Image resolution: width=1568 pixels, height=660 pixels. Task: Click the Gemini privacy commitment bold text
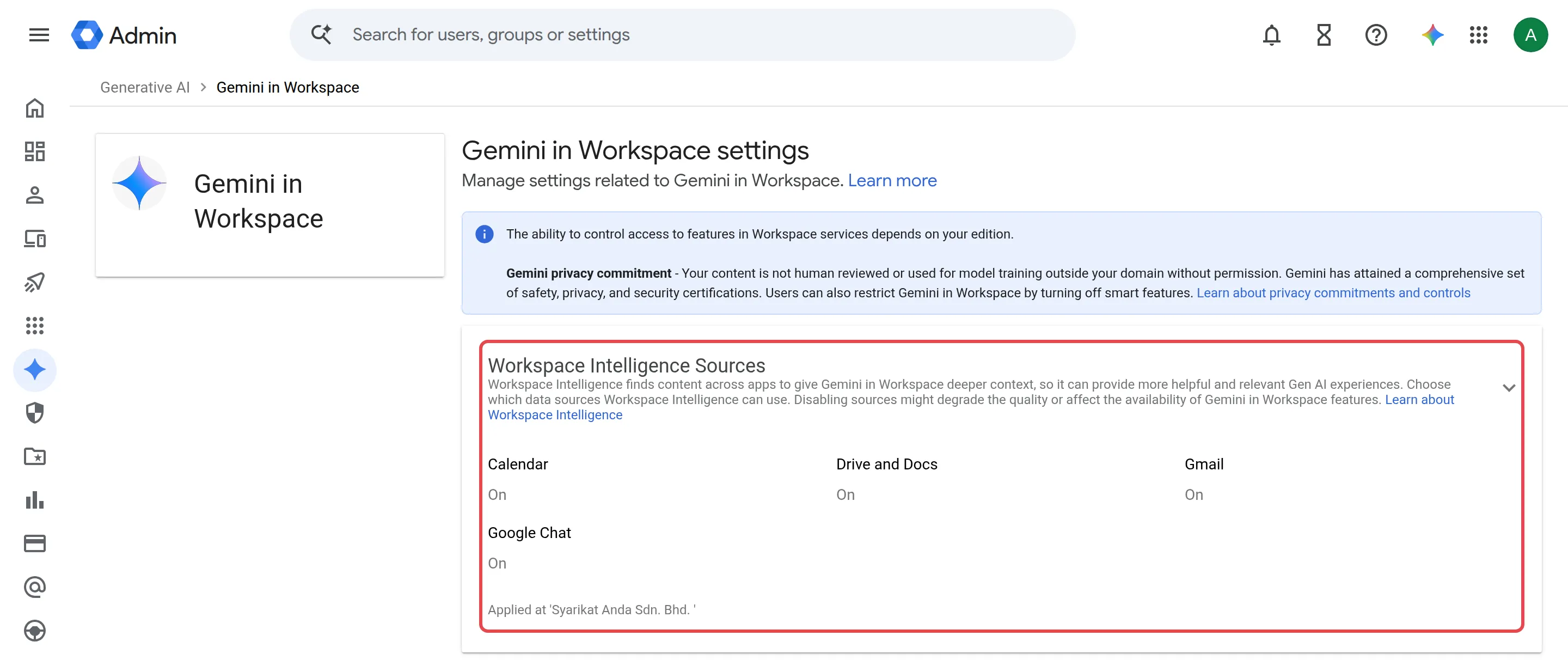click(588, 273)
